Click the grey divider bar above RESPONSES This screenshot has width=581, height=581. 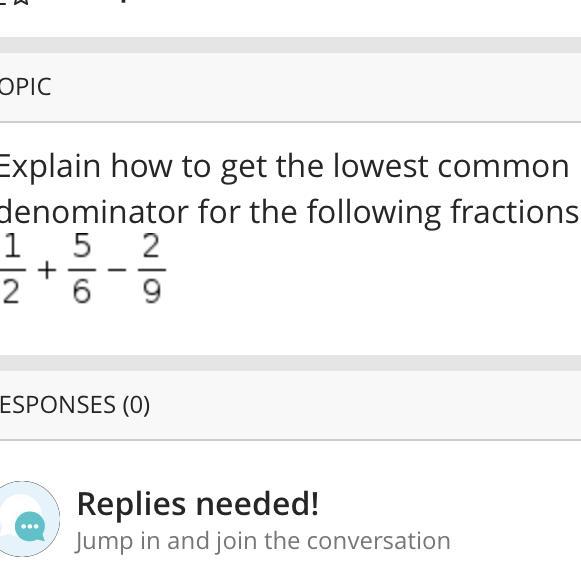[x=290, y=363]
